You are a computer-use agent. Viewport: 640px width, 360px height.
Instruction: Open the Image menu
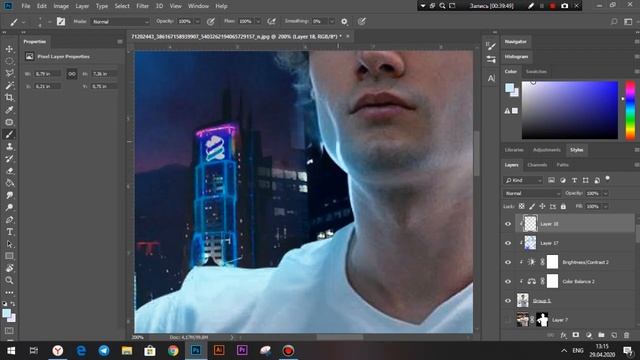[x=61, y=6]
